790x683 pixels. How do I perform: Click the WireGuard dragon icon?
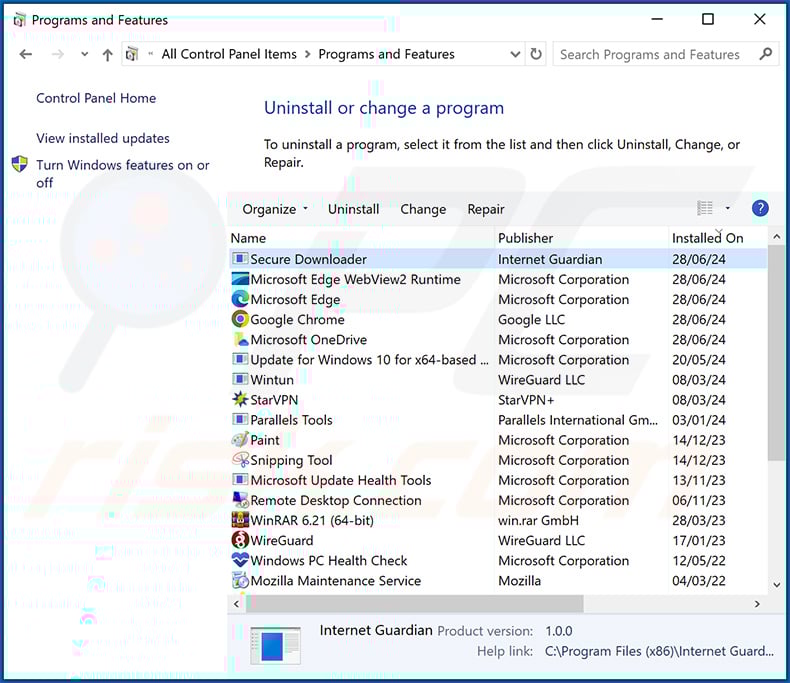(240, 540)
